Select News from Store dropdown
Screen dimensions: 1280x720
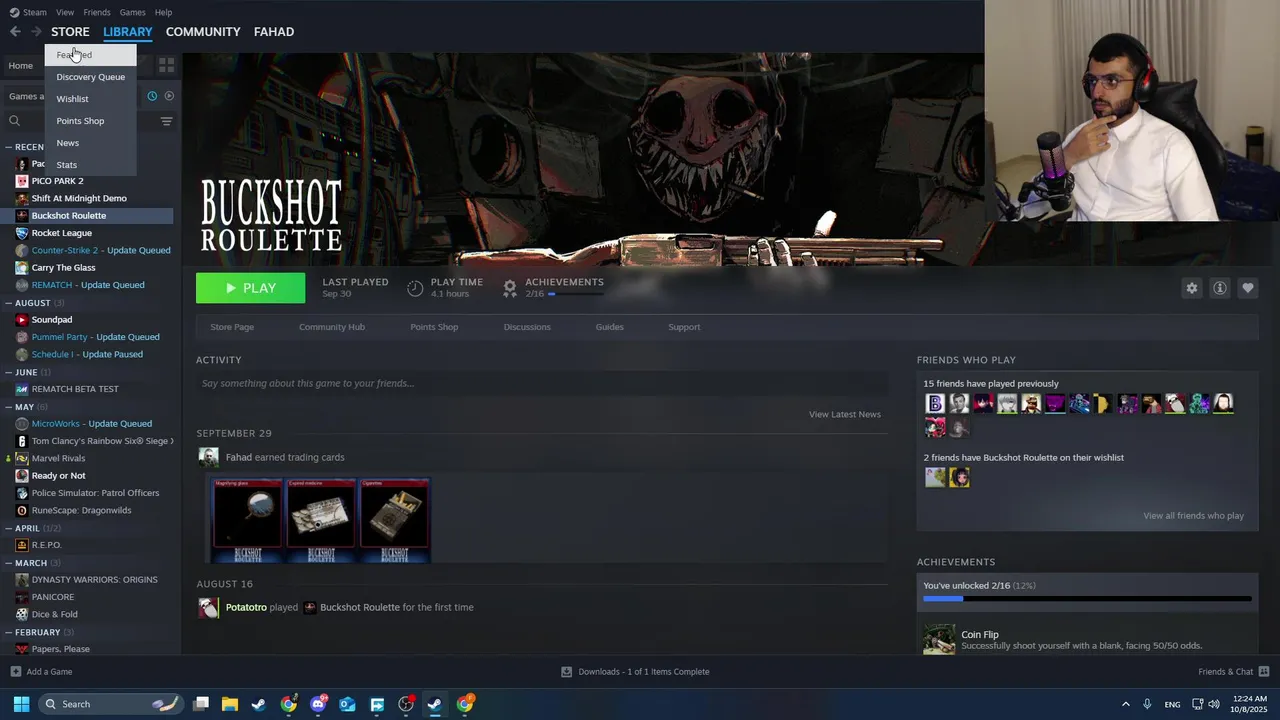90,143
